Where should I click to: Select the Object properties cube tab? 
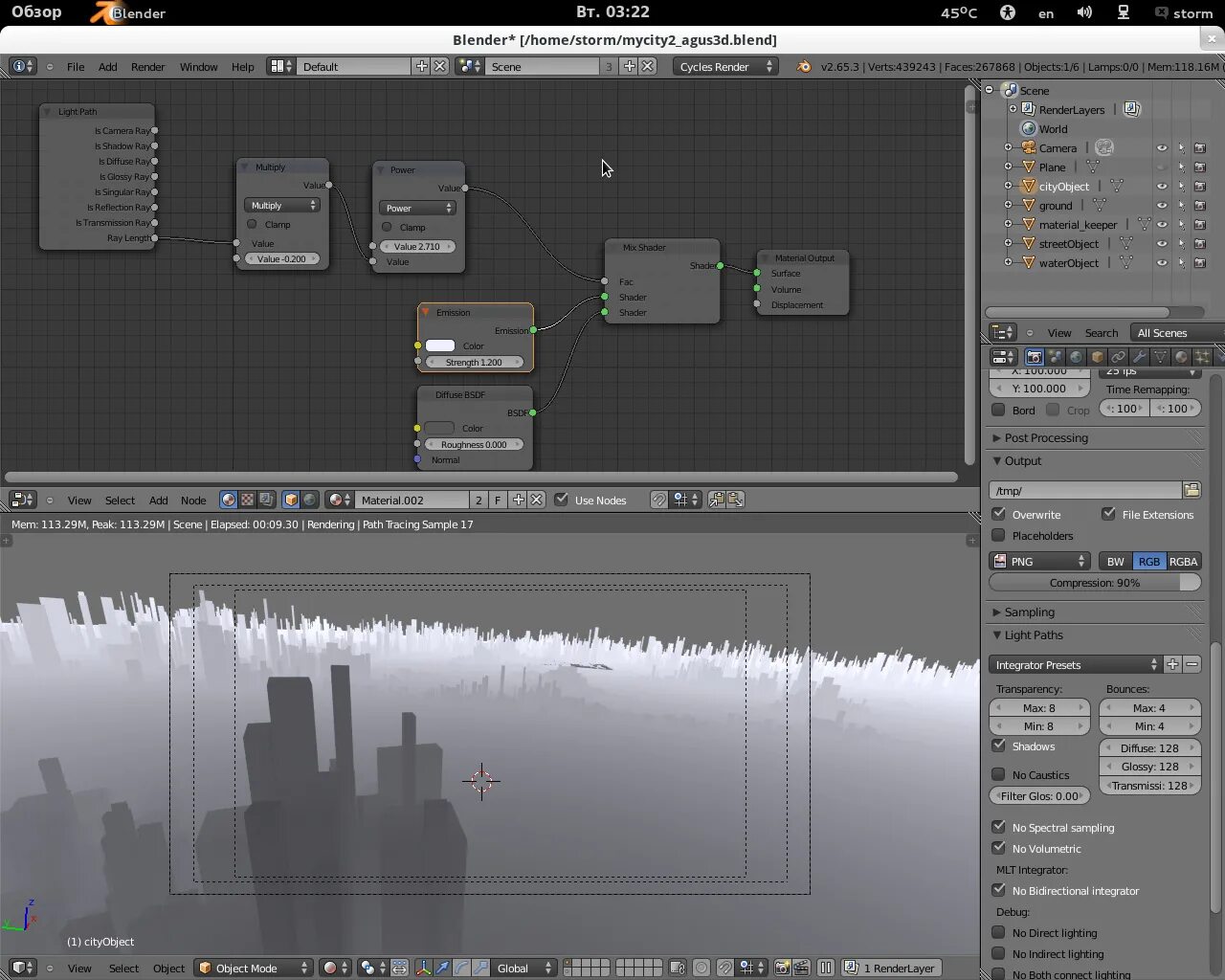(x=1097, y=357)
